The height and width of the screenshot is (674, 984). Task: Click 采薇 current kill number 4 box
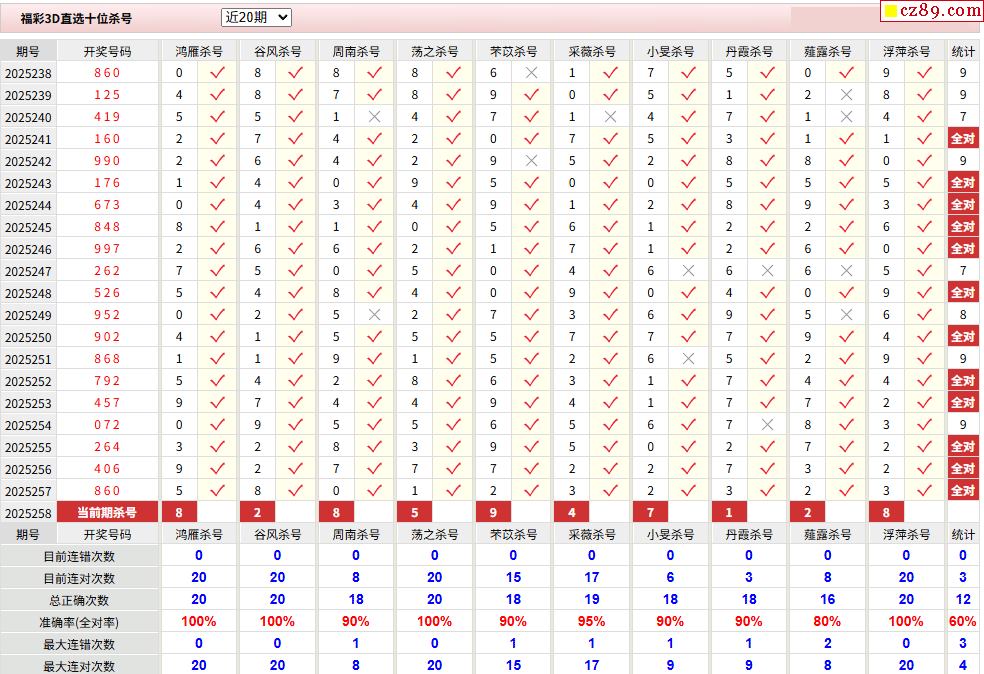(572, 512)
